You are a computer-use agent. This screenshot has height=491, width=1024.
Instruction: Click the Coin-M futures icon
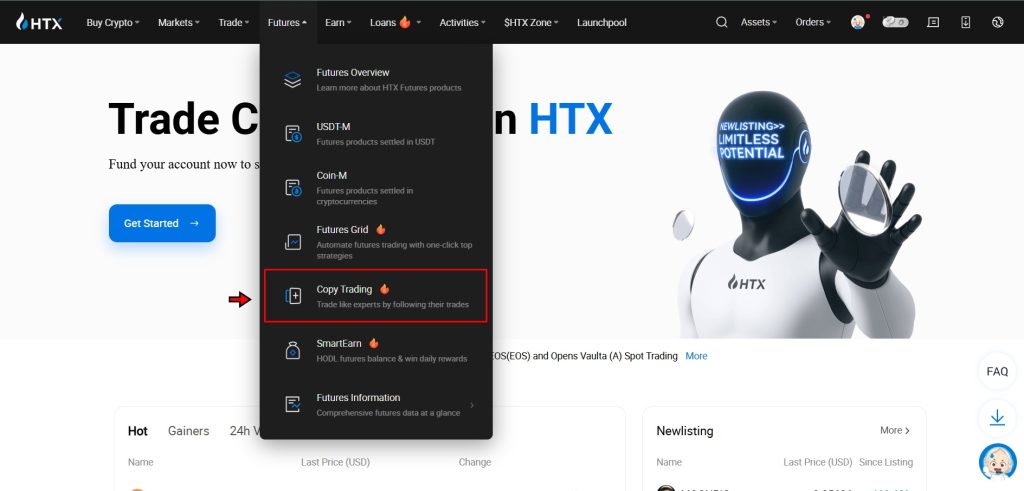(x=293, y=188)
